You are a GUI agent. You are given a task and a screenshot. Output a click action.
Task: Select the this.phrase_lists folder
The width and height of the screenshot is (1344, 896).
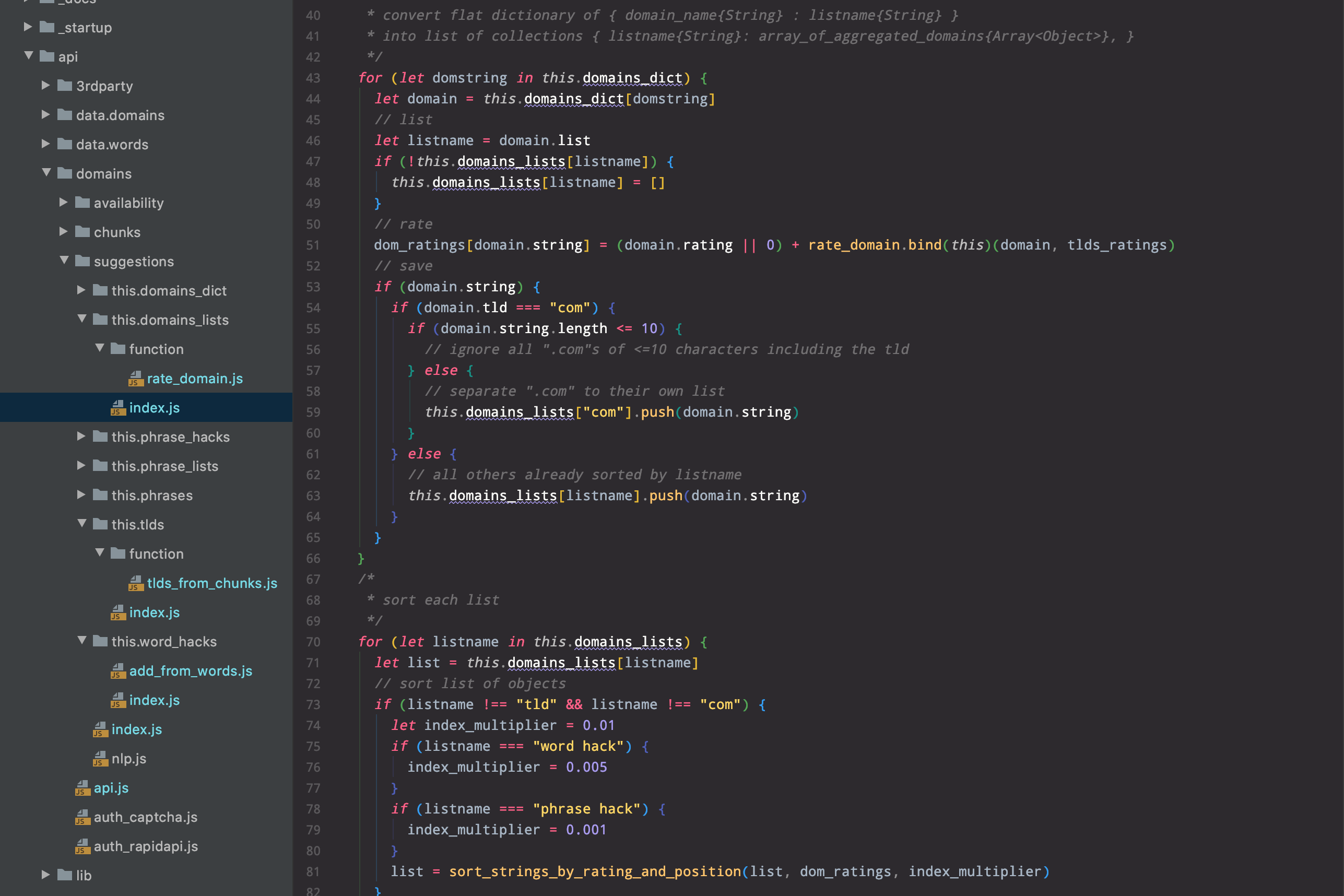(x=164, y=466)
